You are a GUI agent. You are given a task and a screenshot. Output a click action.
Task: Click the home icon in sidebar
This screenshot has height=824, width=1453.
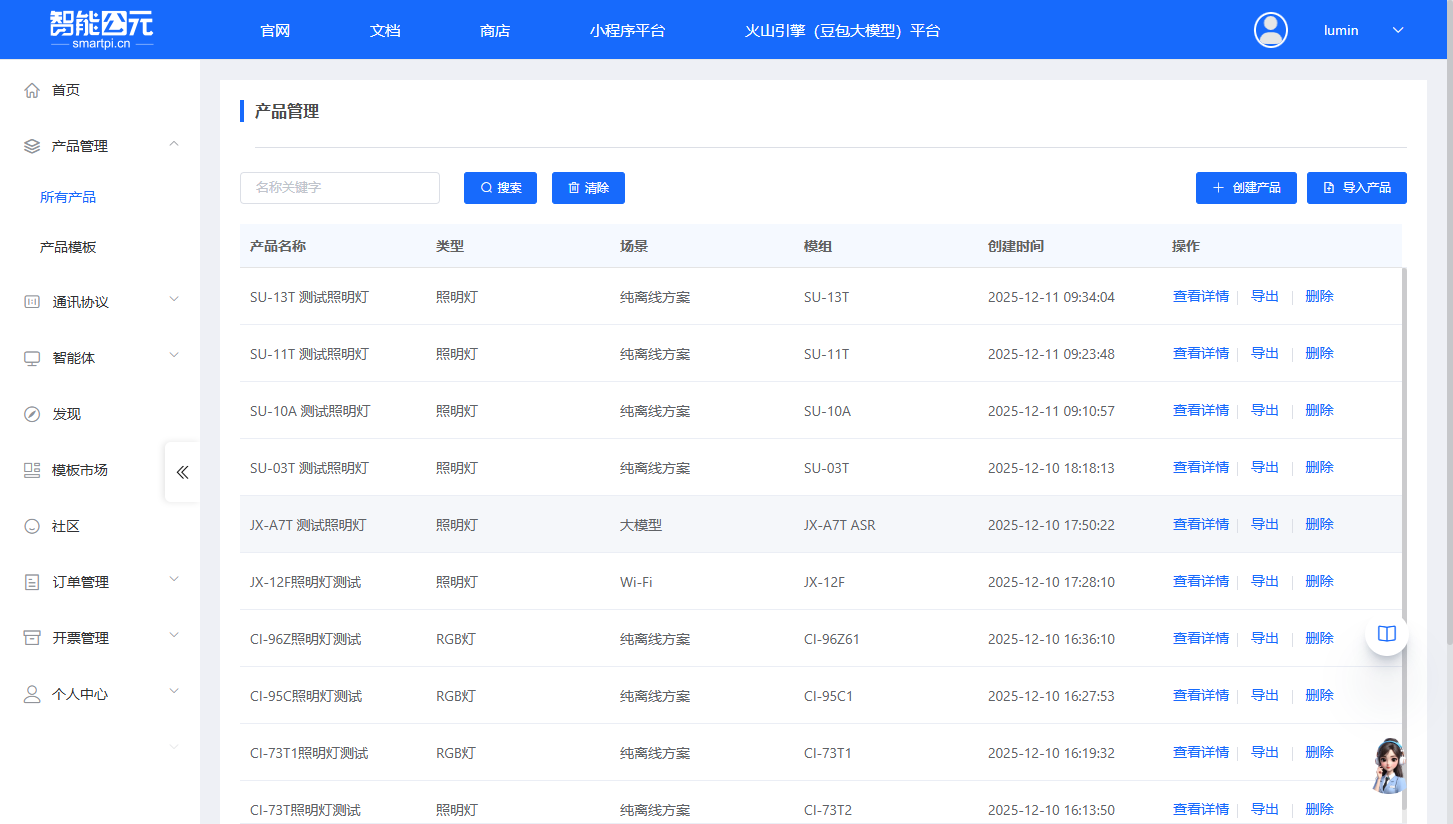coord(32,90)
